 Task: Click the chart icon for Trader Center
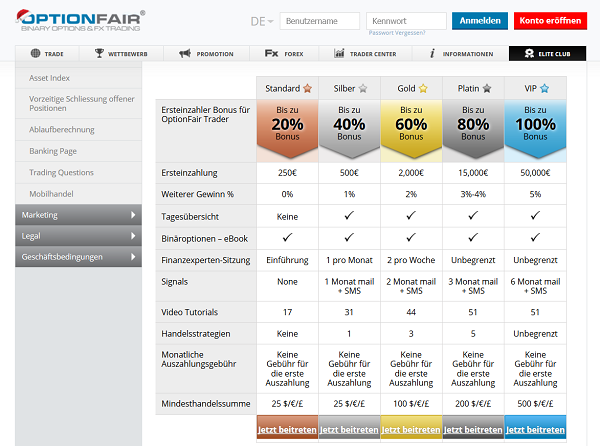339,53
